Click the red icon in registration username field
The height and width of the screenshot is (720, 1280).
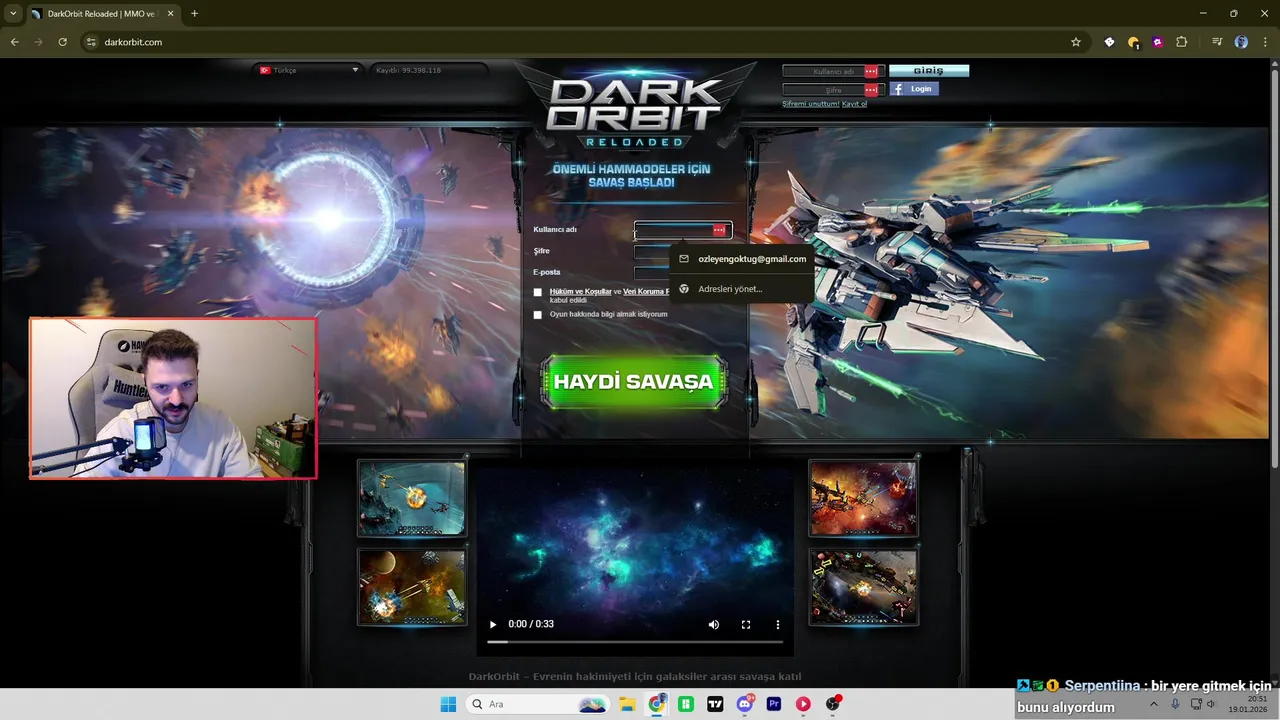719,230
